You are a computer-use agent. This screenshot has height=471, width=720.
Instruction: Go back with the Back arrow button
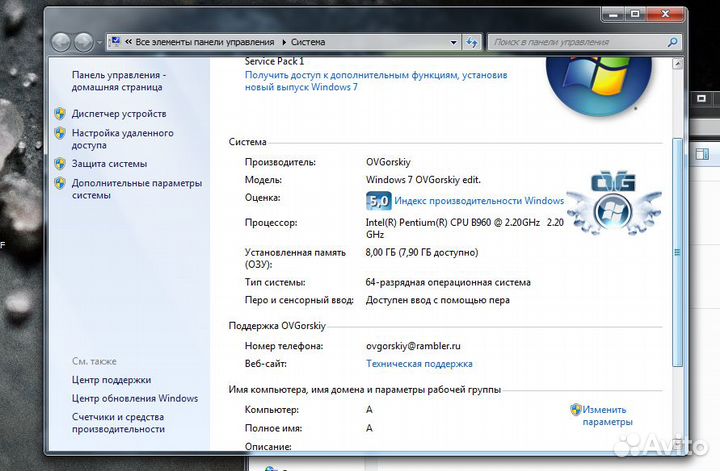point(61,42)
